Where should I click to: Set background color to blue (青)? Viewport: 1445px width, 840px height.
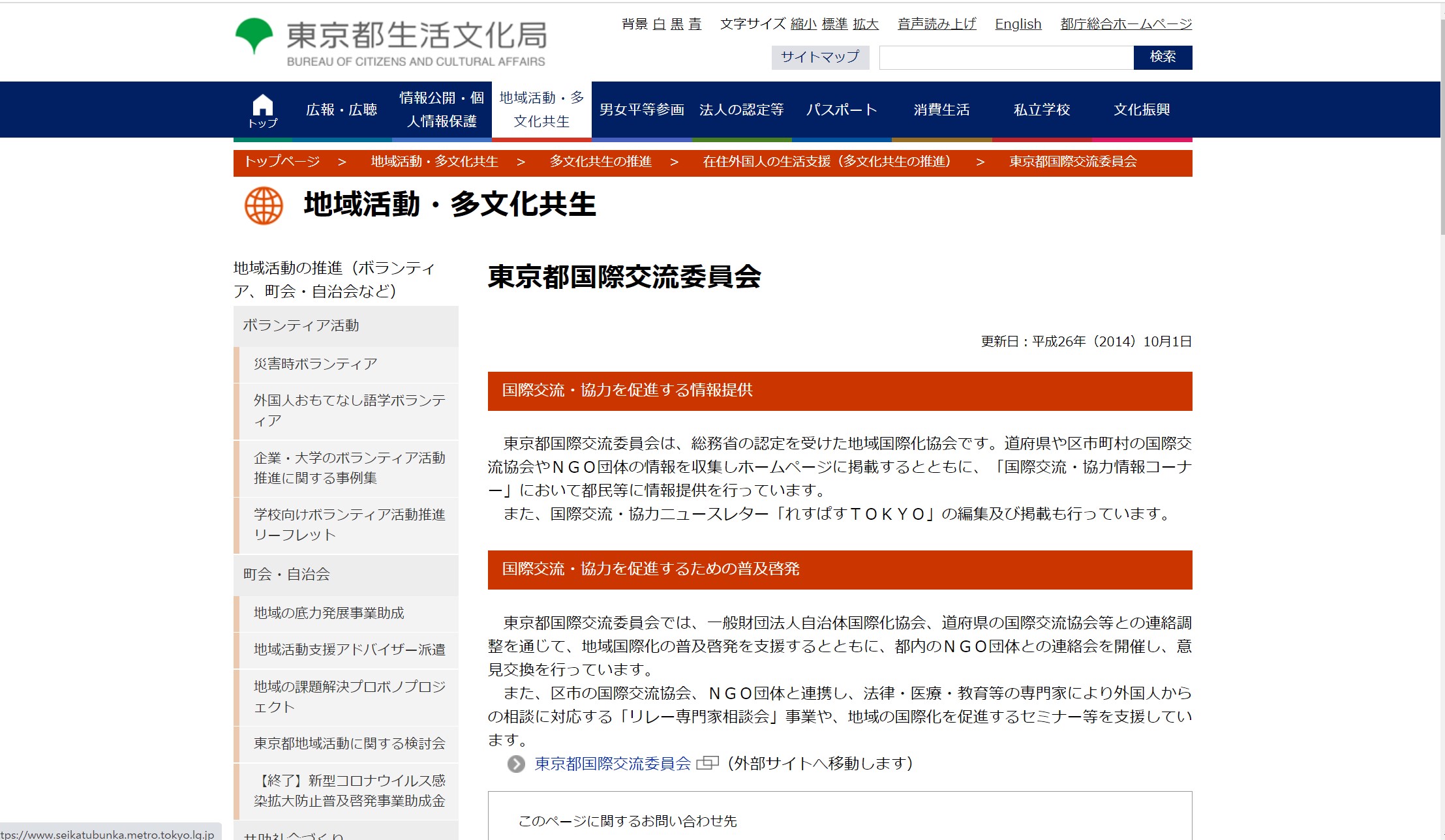click(695, 24)
